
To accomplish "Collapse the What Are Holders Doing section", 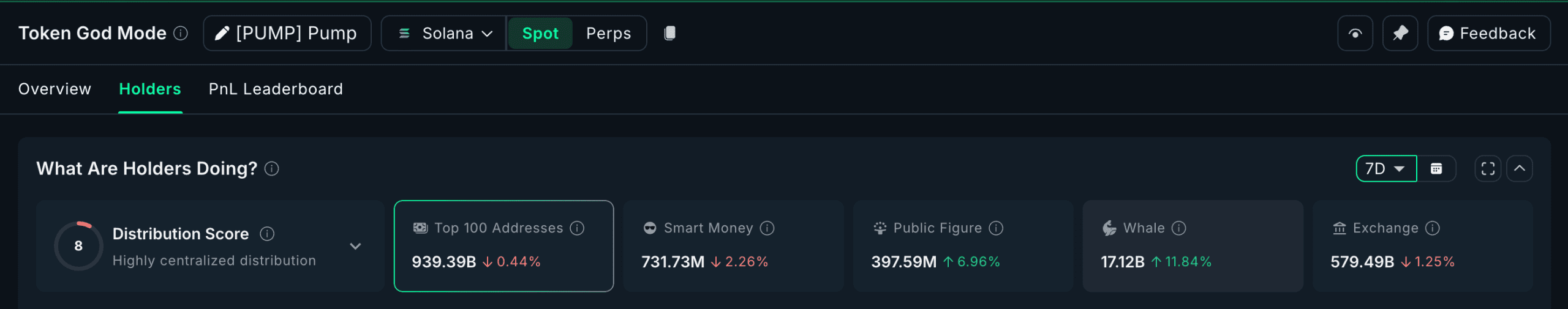I will [x=1520, y=169].
